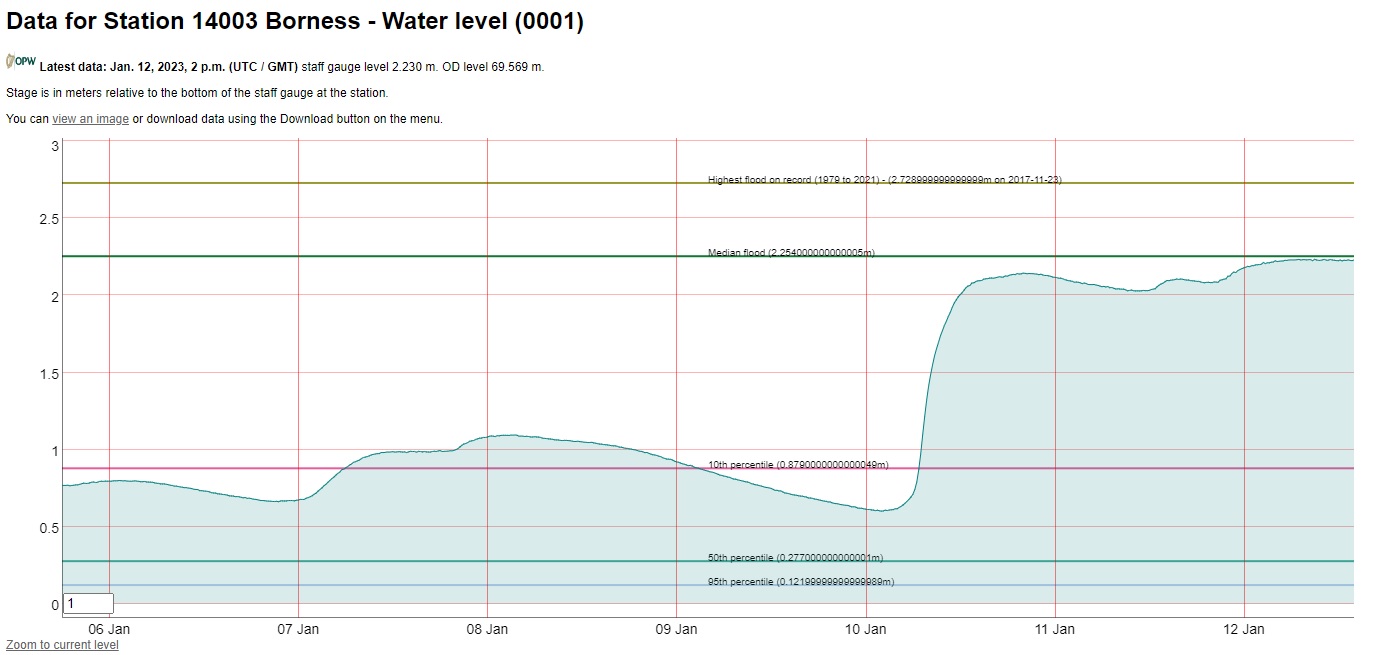Click the 1.5 value on the y-axis

click(49, 374)
